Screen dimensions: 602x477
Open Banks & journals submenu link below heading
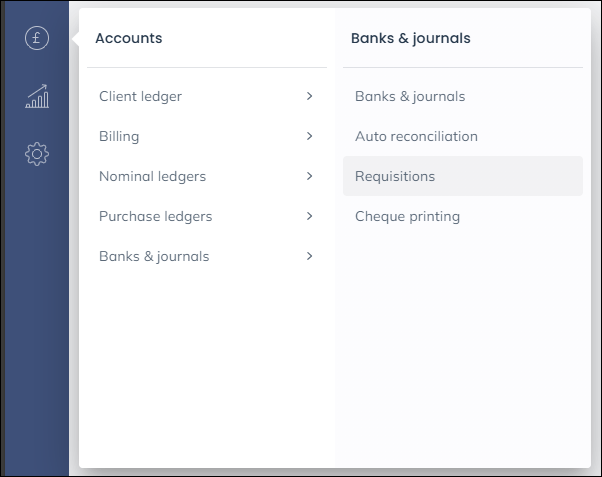click(x=410, y=96)
